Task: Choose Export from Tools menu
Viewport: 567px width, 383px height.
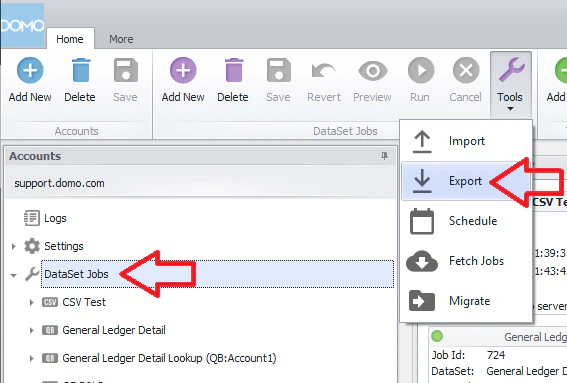Action: click(466, 181)
